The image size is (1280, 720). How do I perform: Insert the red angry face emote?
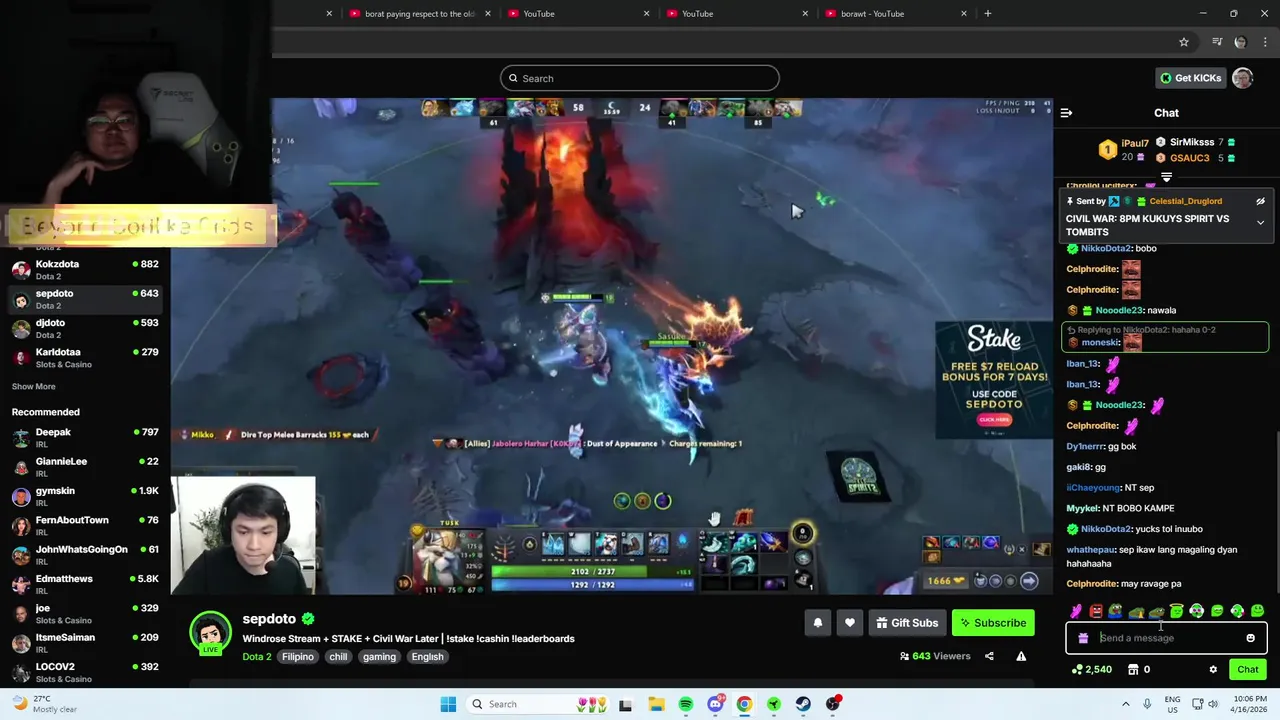pos(1096,611)
